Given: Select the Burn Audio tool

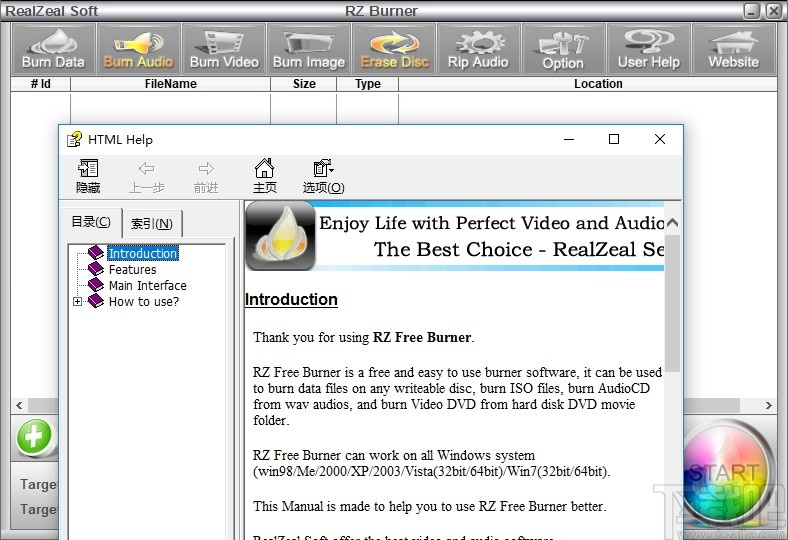Looking at the screenshot, I should tap(139, 49).
